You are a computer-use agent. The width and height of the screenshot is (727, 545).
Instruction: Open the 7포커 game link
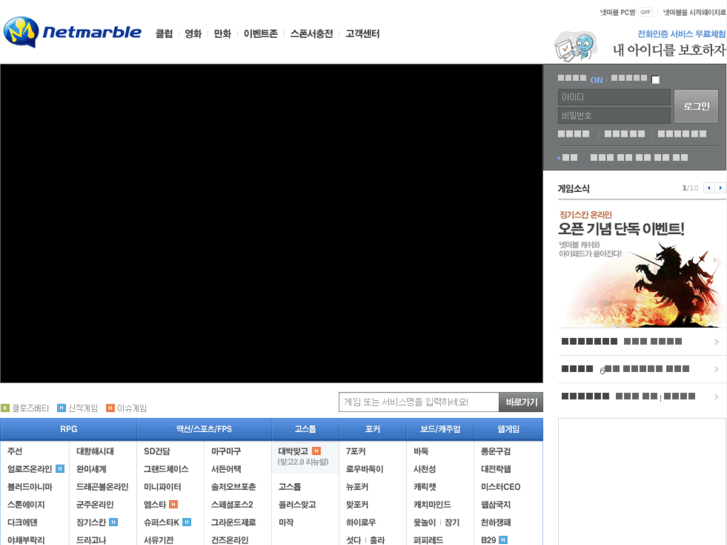[356, 451]
